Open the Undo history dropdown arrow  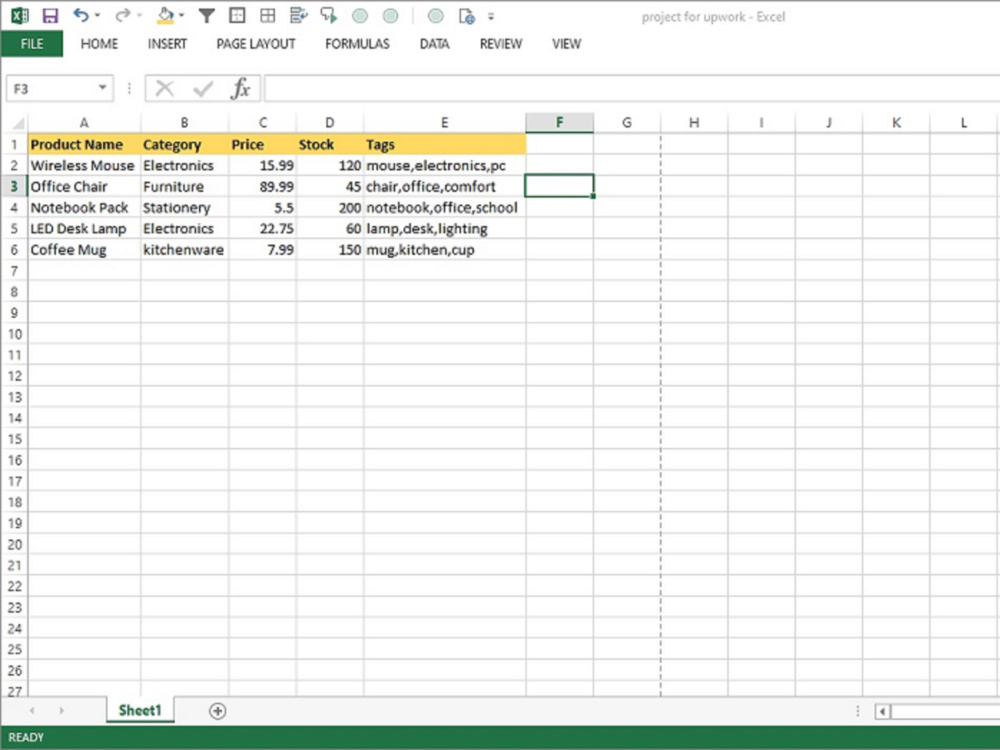(x=98, y=15)
